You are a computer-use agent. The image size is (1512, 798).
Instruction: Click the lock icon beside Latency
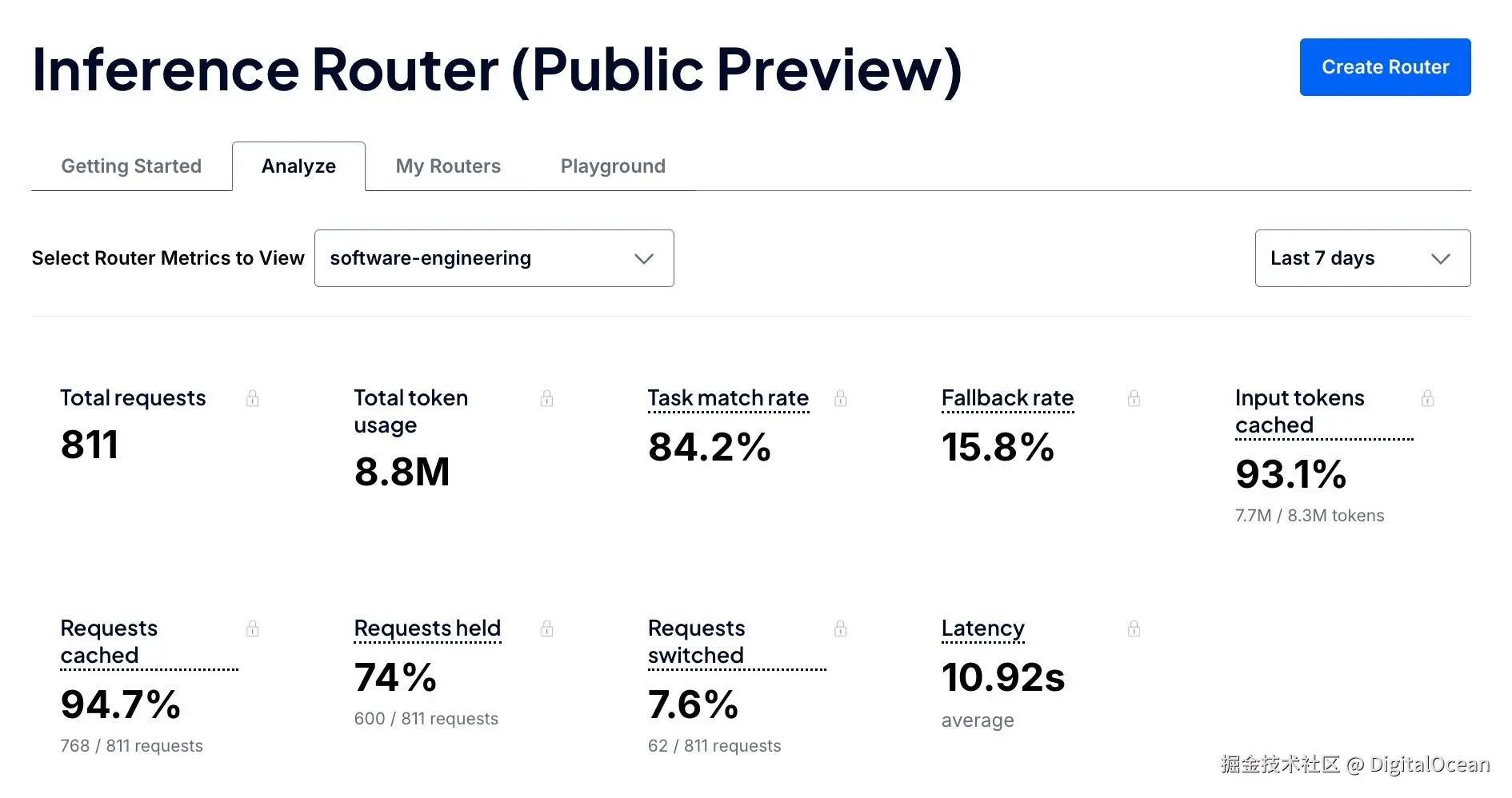coord(1134,628)
